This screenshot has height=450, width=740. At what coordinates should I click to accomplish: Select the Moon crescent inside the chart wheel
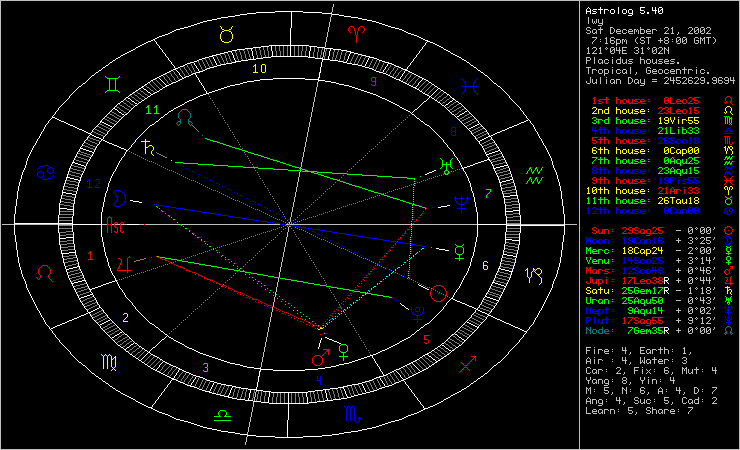(x=120, y=197)
